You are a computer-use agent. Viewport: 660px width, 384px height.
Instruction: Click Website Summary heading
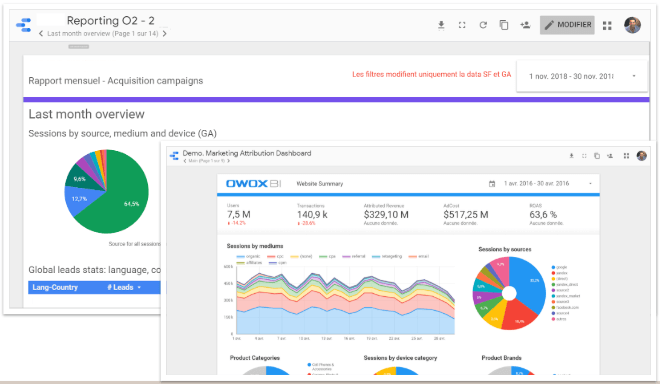click(x=319, y=184)
